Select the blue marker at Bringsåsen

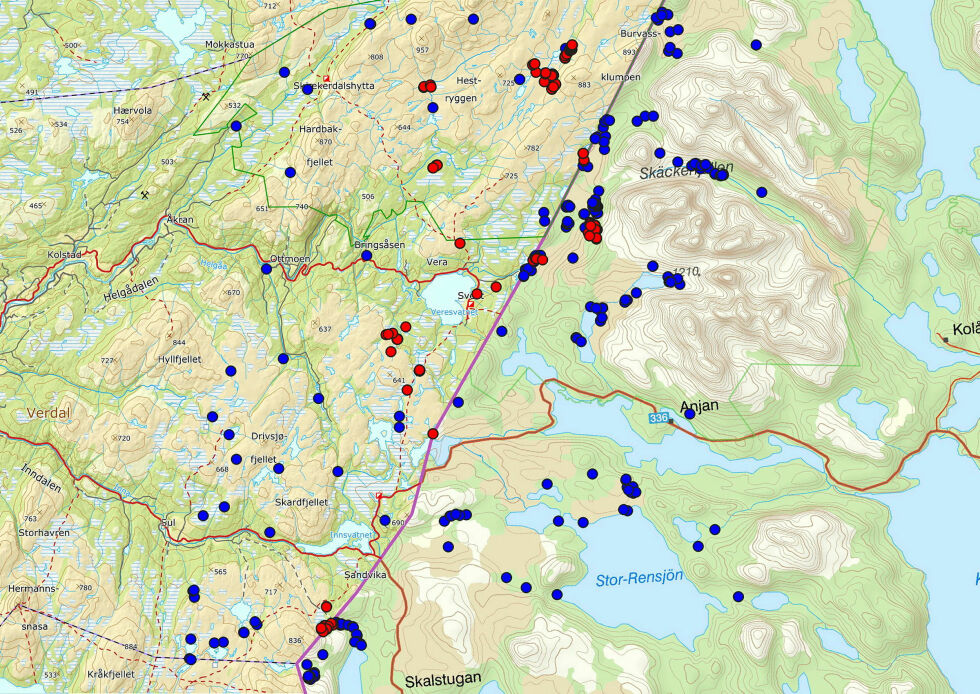click(x=366, y=255)
